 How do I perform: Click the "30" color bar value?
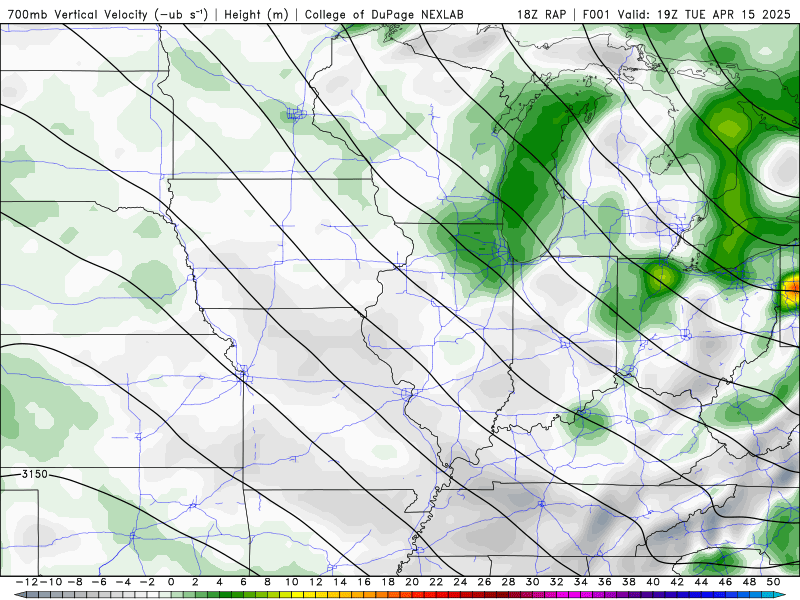[533, 582]
